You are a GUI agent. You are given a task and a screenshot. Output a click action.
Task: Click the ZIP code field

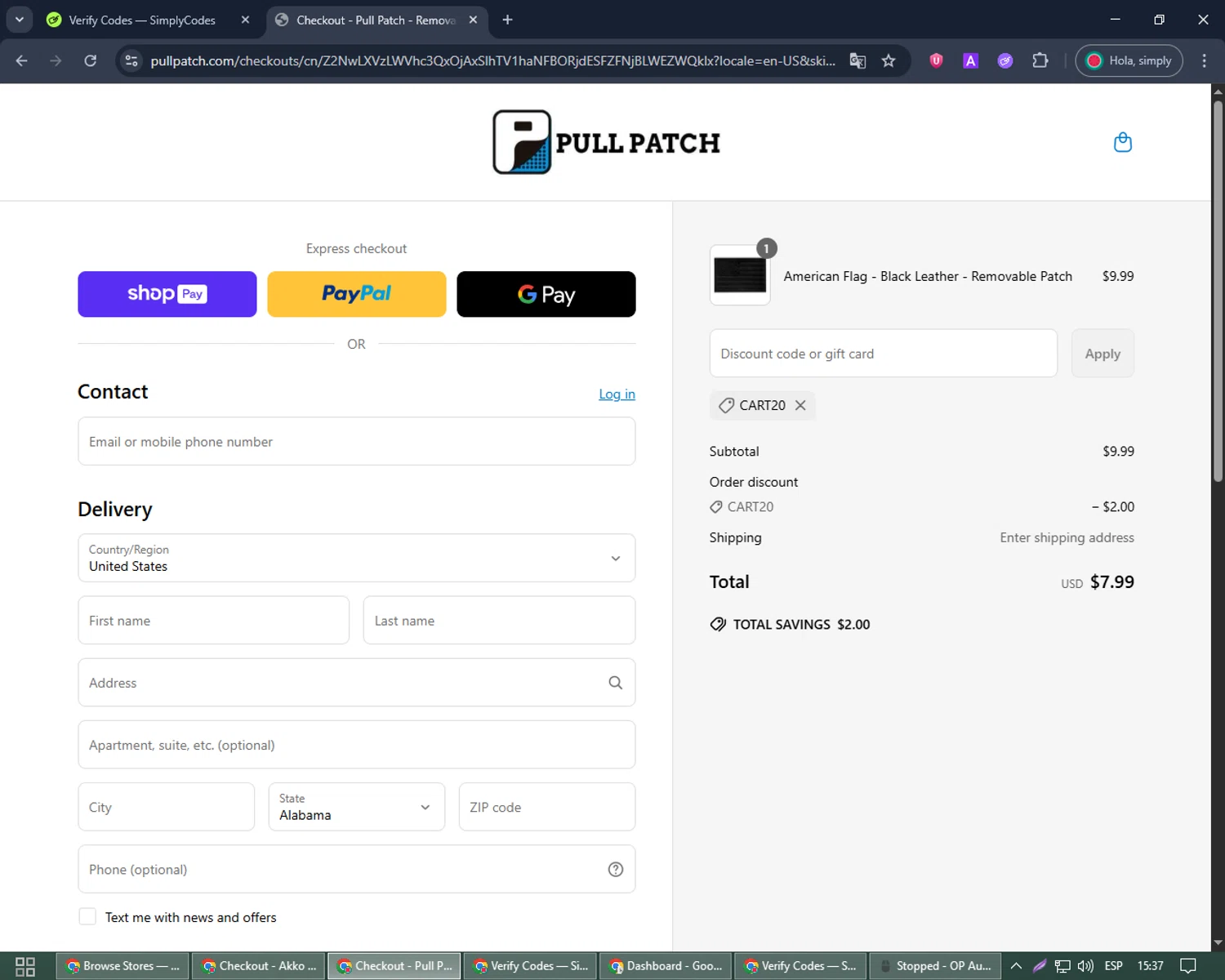[x=547, y=807]
